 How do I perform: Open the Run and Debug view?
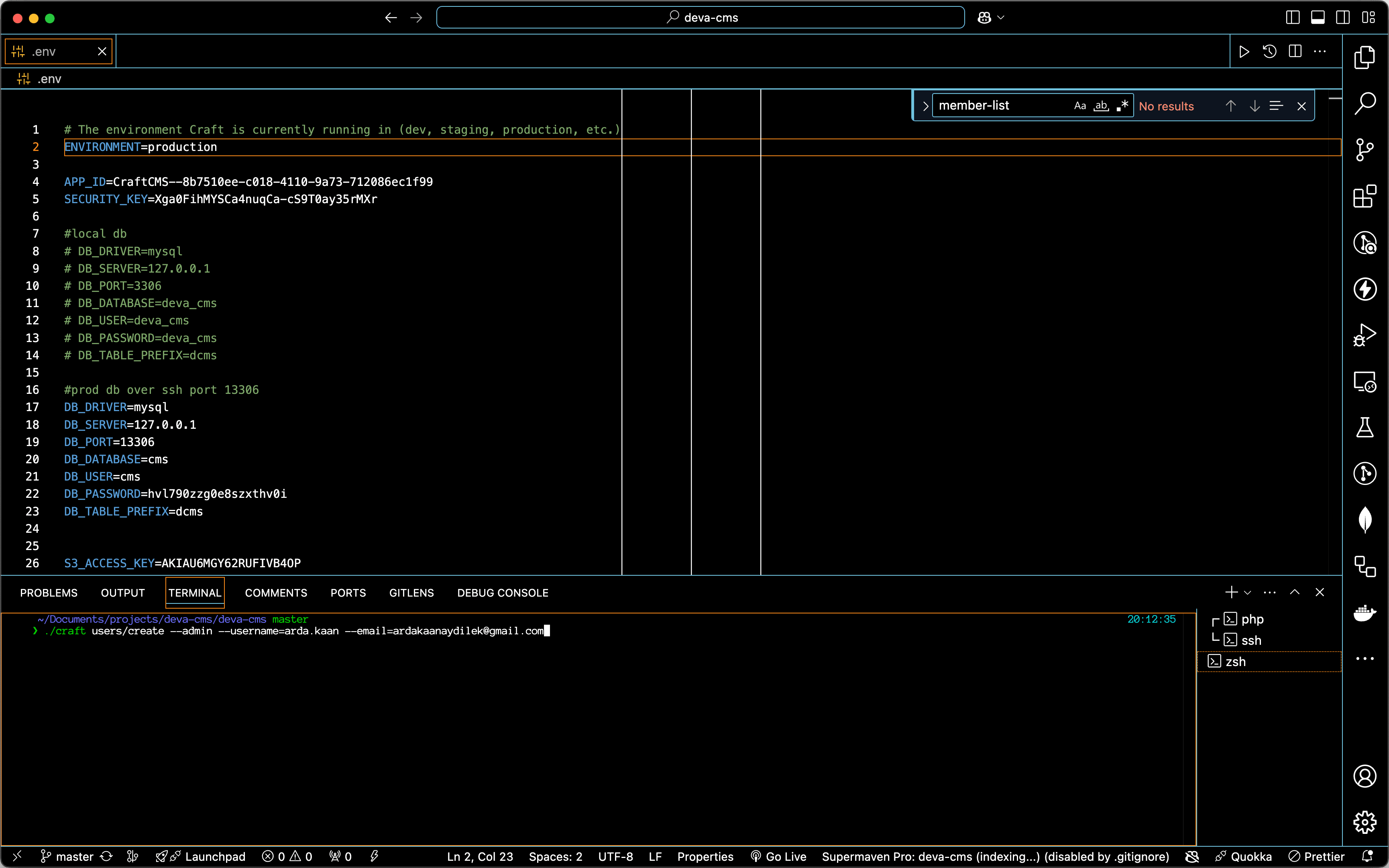click(x=1365, y=335)
